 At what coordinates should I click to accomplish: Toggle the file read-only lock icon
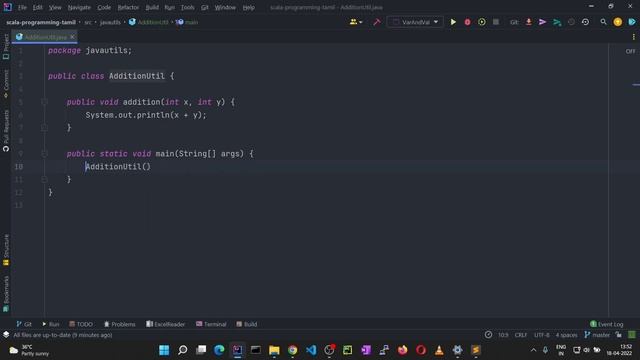click(x=619, y=335)
